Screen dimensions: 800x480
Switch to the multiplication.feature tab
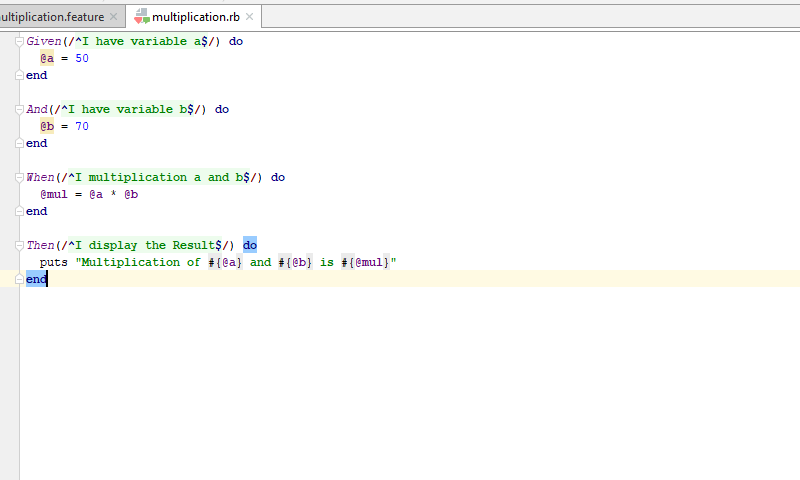(52, 17)
